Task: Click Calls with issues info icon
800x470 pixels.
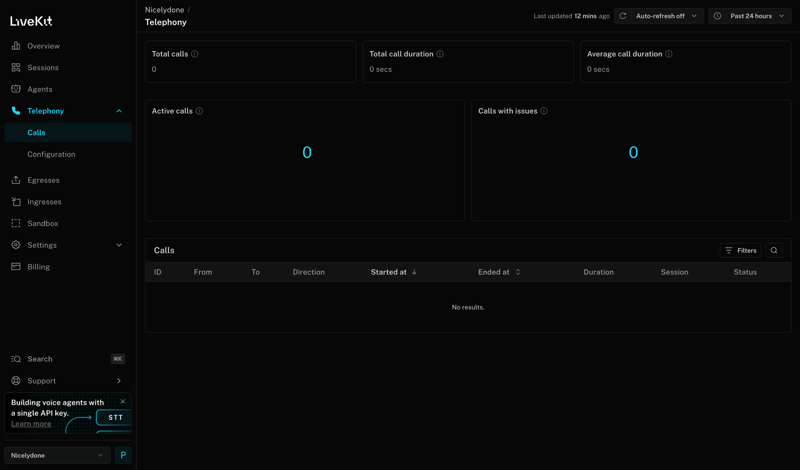Action: point(544,111)
